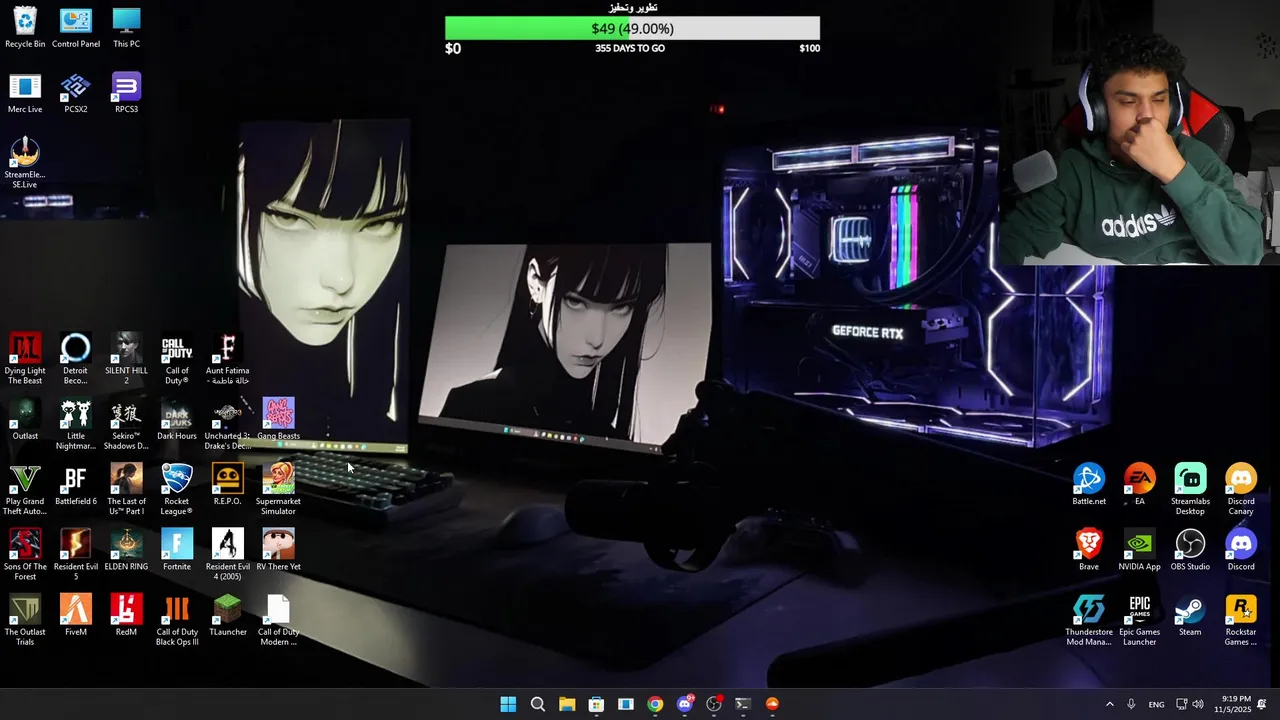The height and width of the screenshot is (720, 1280).
Task: Open the terminal icon on the taskbar
Action: coord(743,704)
